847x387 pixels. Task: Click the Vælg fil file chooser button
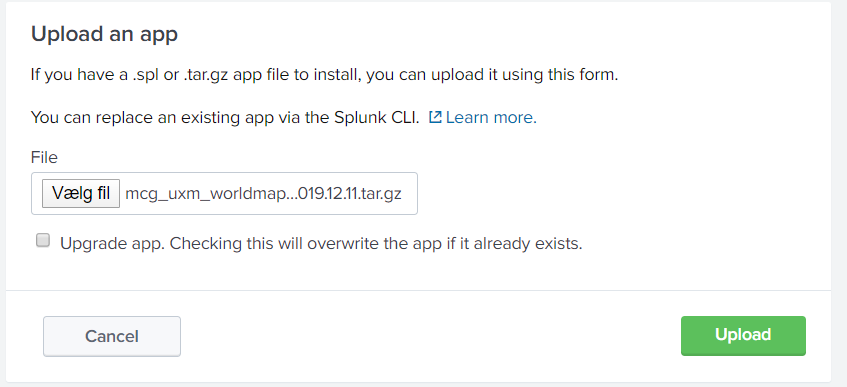click(81, 193)
